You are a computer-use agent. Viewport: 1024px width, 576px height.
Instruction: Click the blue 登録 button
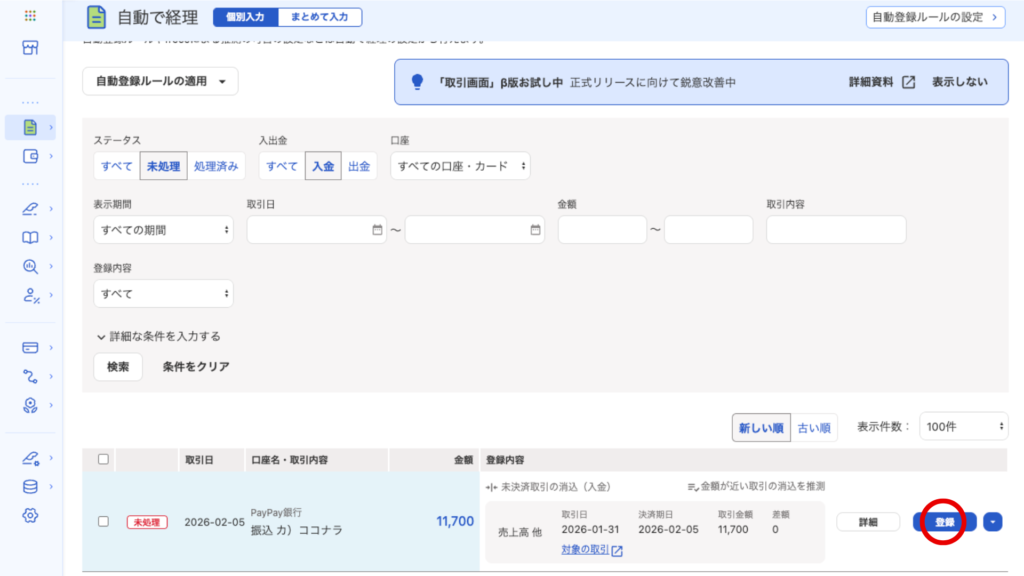pos(944,522)
